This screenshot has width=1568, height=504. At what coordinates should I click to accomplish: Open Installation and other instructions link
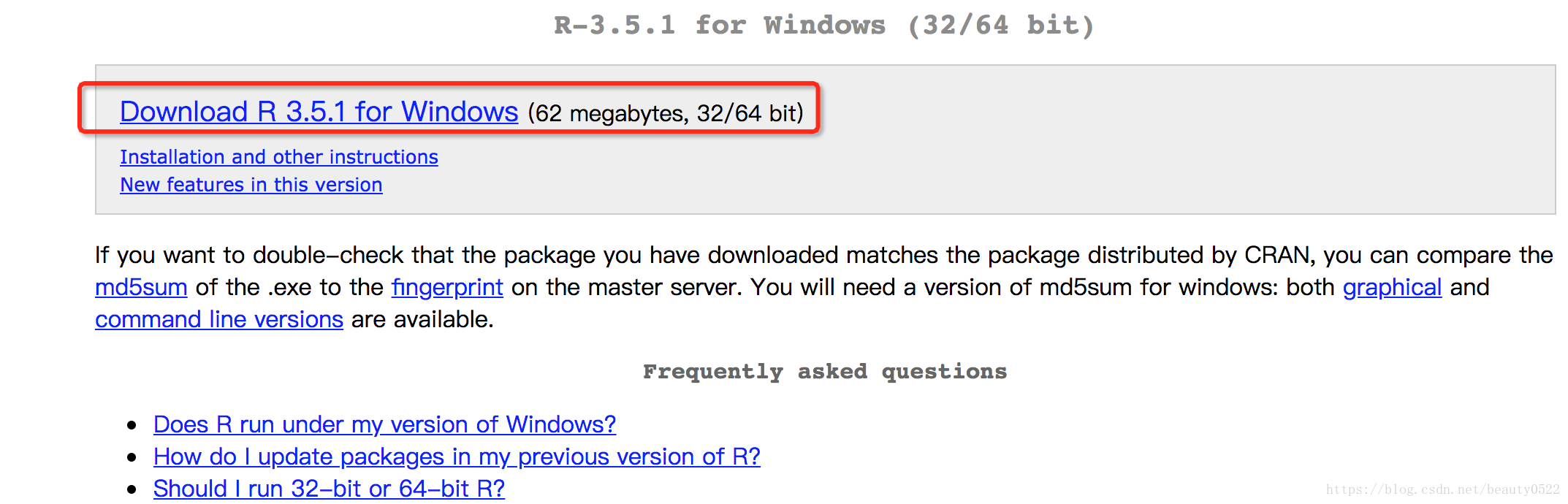tap(278, 157)
